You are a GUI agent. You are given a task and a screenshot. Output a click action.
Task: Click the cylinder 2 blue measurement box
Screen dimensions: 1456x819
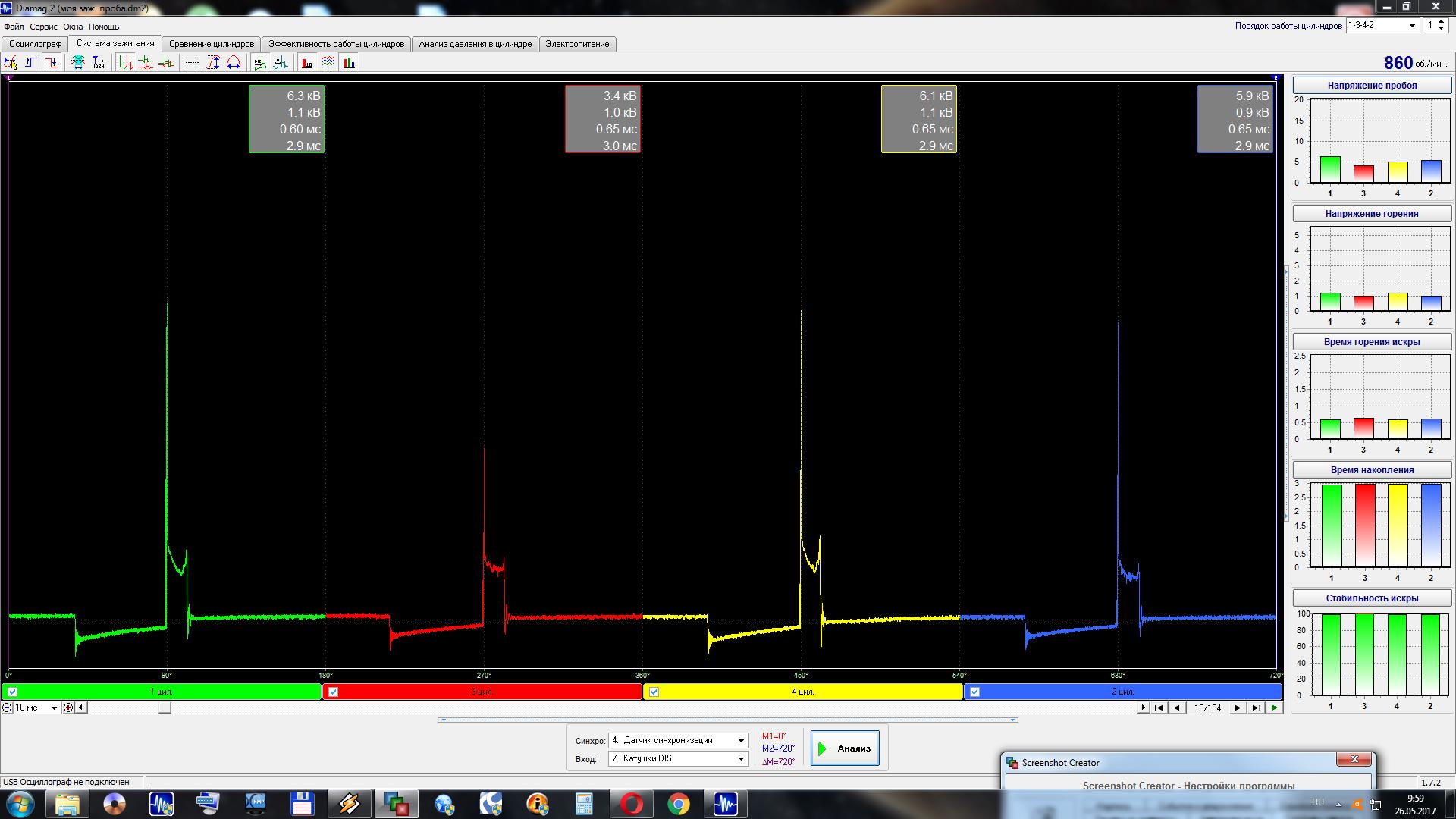[x=1235, y=119]
